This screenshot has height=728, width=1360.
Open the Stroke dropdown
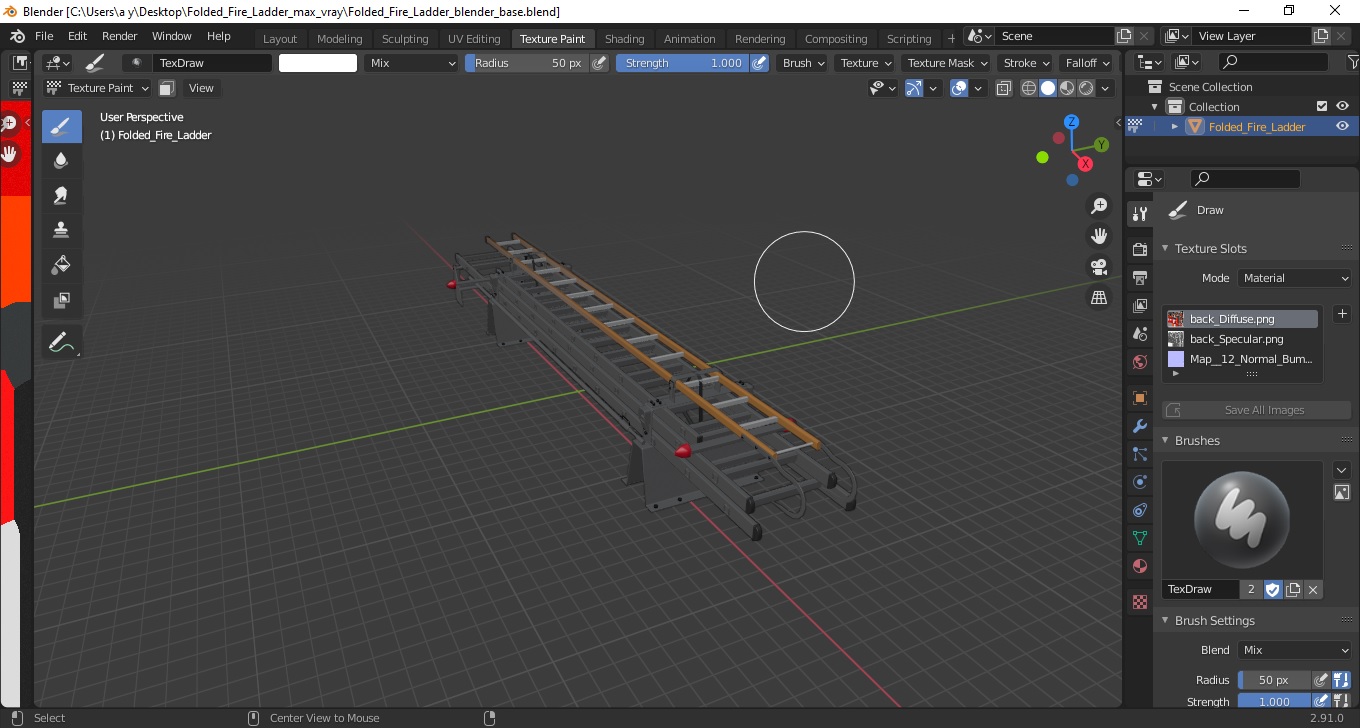tap(1026, 63)
